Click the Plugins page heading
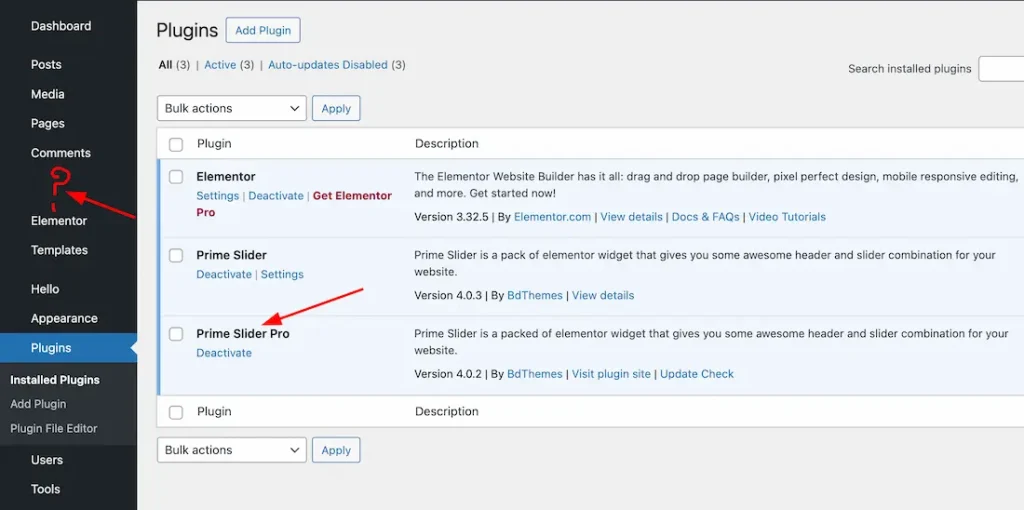The height and width of the screenshot is (510, 1024). pyautogui.click(x=187, y=30)
